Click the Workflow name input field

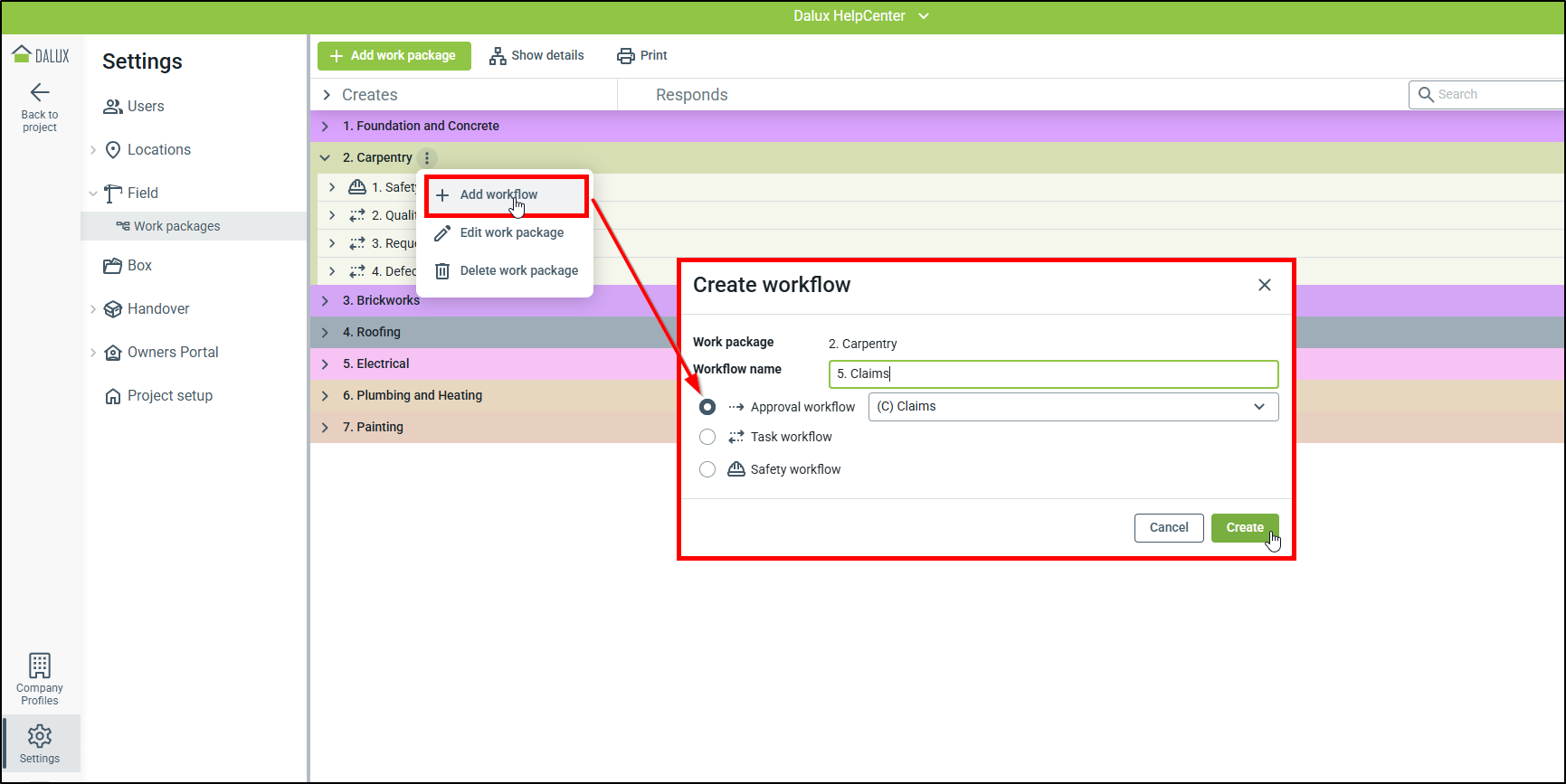pos(1053,374)
